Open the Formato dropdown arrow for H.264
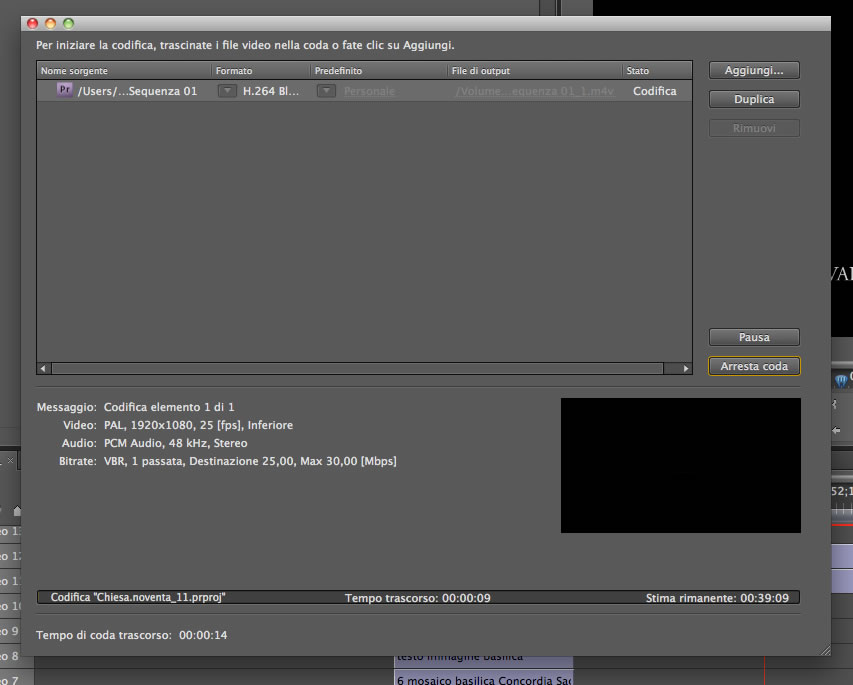 [227, 91]
